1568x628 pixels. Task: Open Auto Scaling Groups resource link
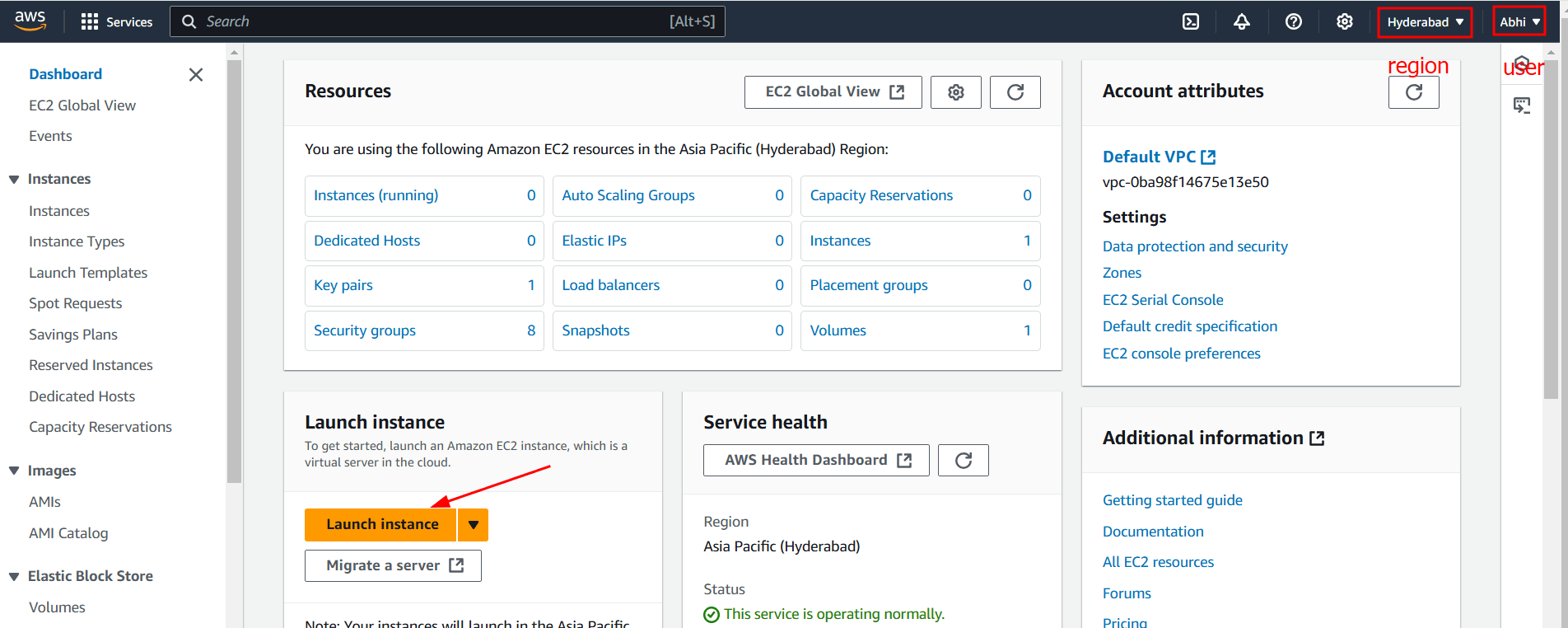coord(628,195)
